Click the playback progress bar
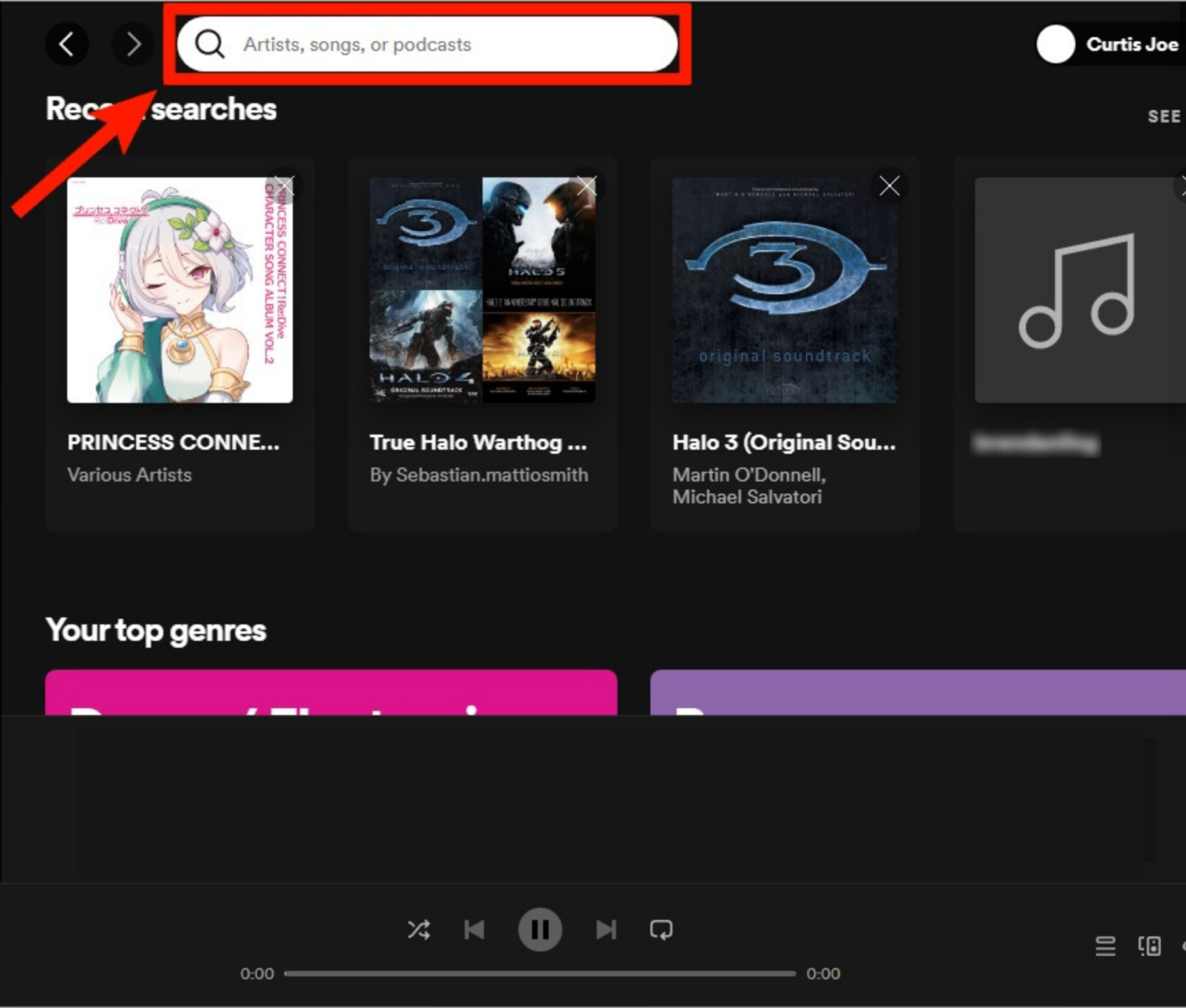1186x1008 pixels. pos(540,974)
